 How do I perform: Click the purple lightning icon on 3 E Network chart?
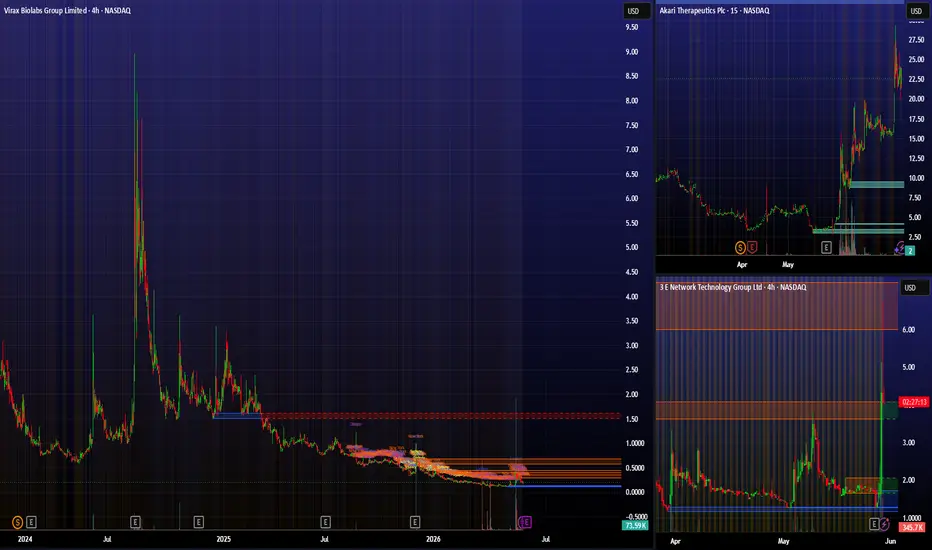884,524
